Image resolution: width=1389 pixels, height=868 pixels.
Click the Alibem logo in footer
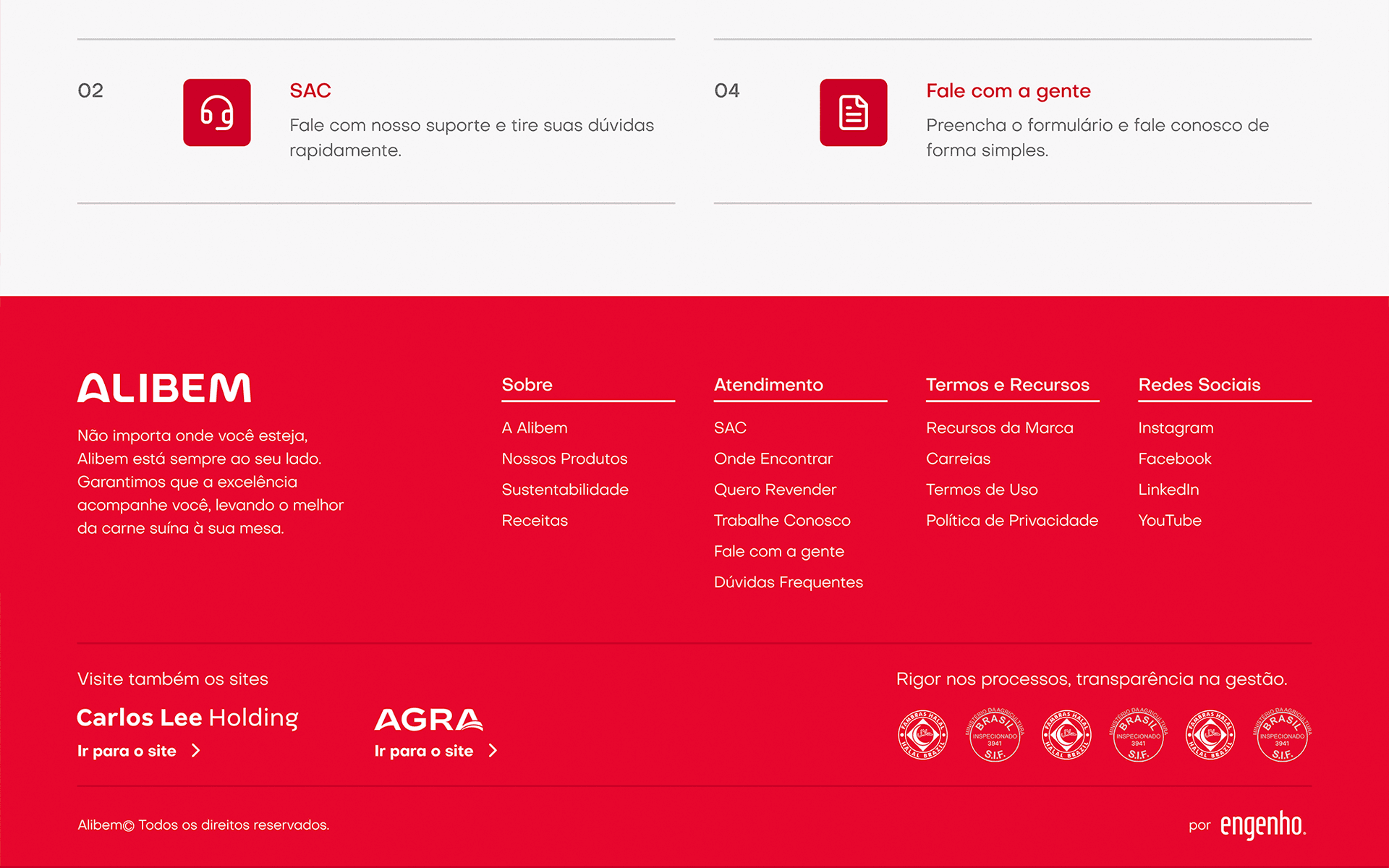tap(164, 388)
